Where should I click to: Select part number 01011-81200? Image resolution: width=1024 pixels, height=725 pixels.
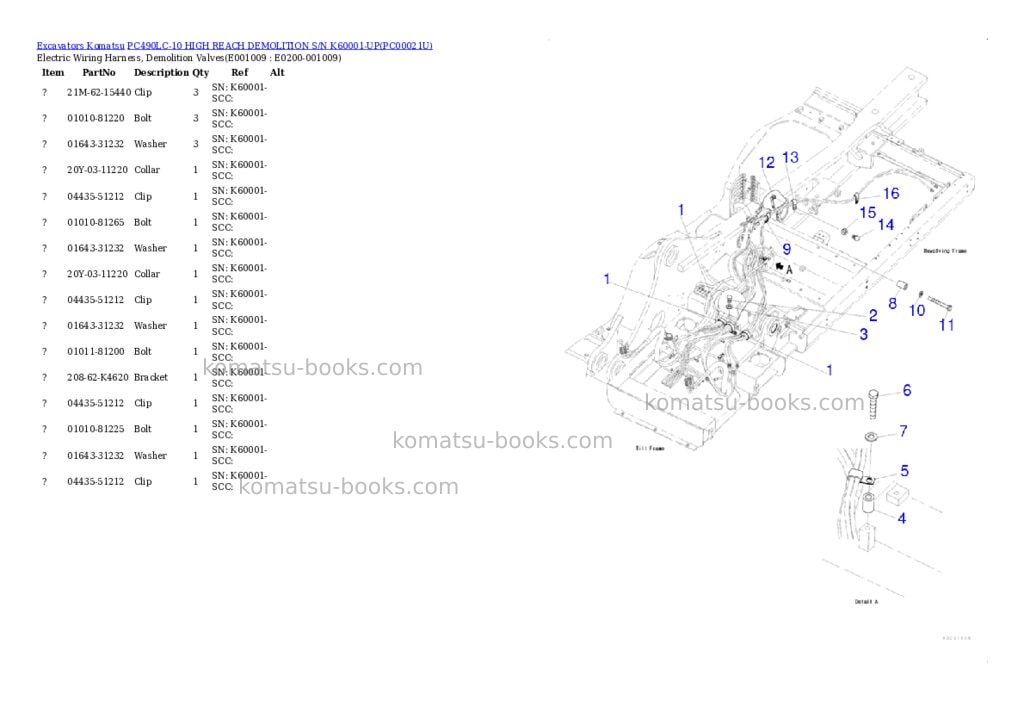pos(95,351)
